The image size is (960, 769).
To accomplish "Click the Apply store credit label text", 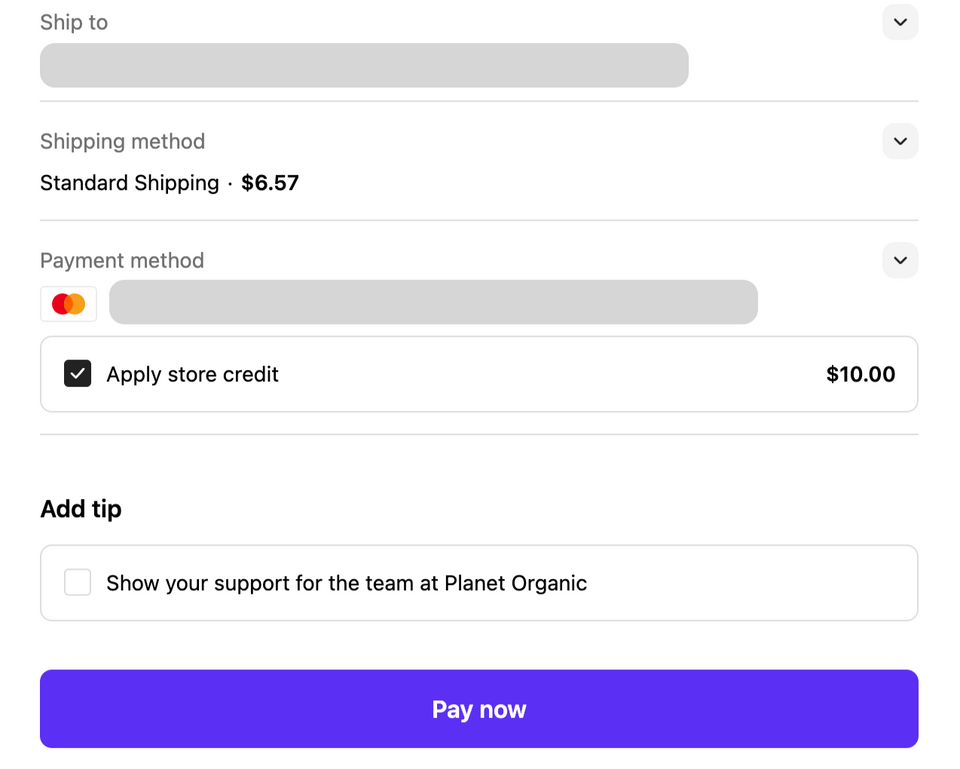I will (193, 374).
